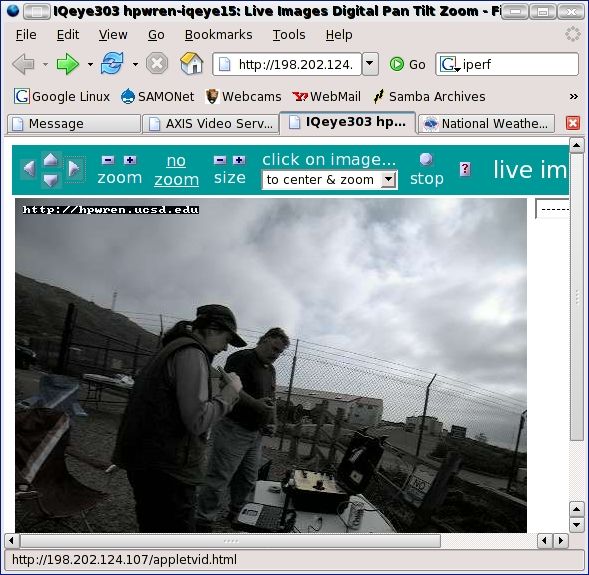Pan camera right with right arrow
This screenshot has height=575, width=589.
pyautogui.click(x=74, y=169)
